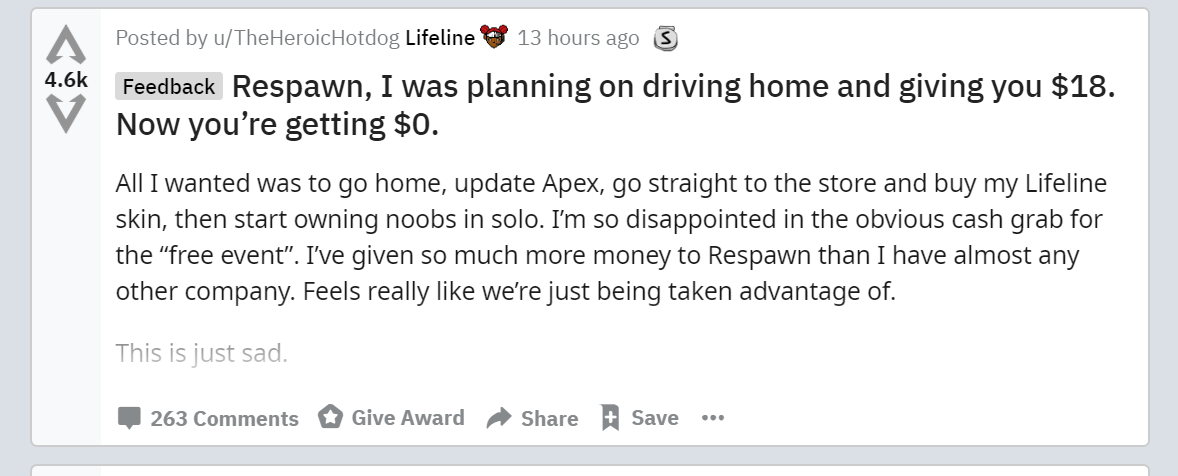The height and width of the screenshot is (476, 1178).
Task: Click the Share text label
Action: 549,419
